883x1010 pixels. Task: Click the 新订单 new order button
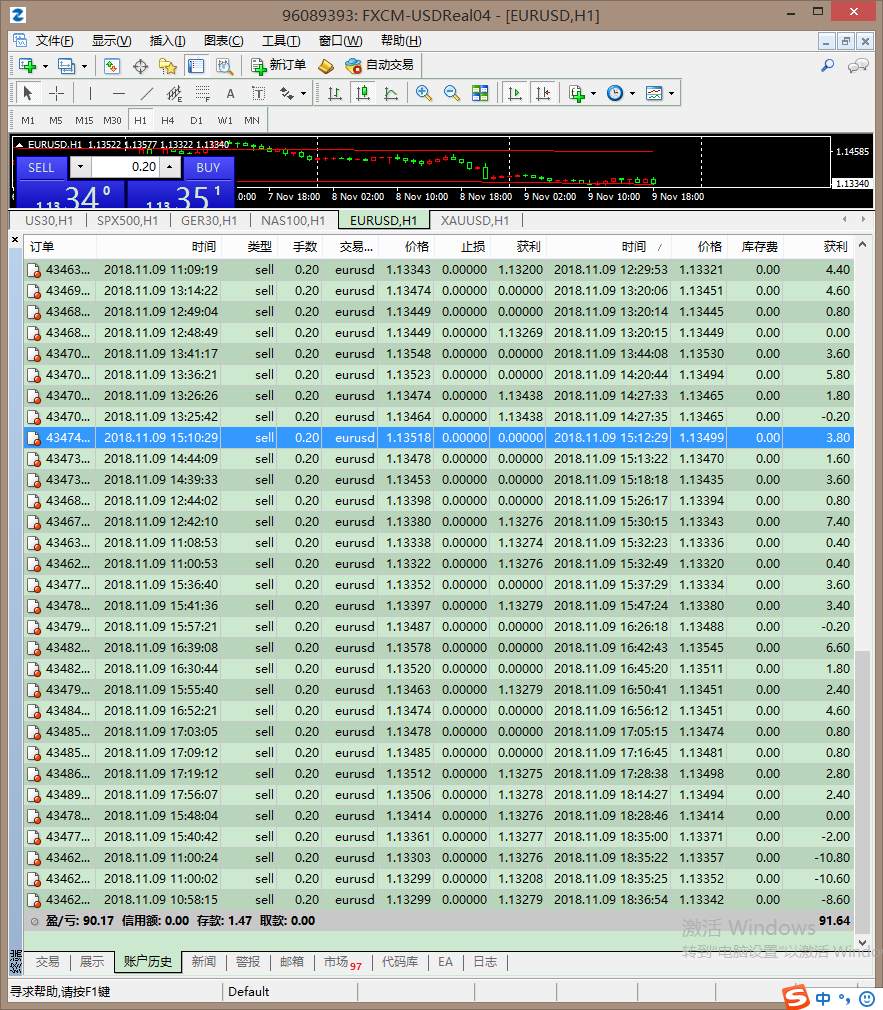[x=279, y=65]
